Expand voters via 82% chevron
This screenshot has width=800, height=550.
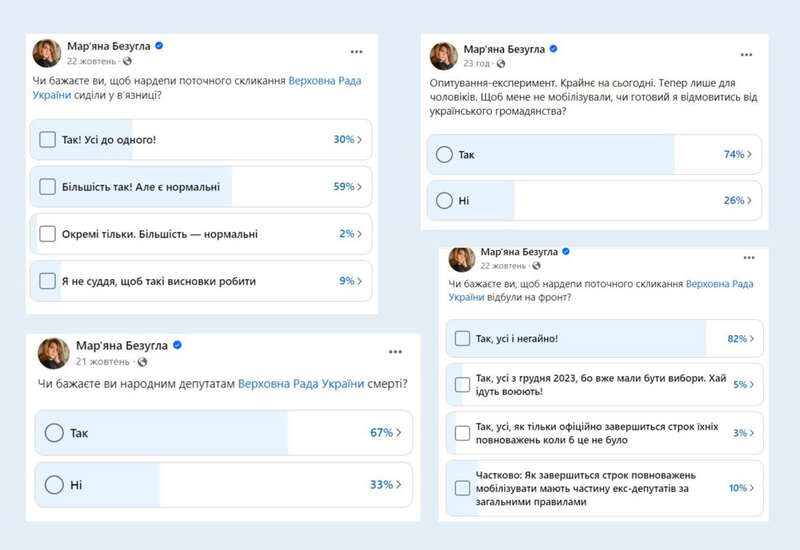pos(752,339)
